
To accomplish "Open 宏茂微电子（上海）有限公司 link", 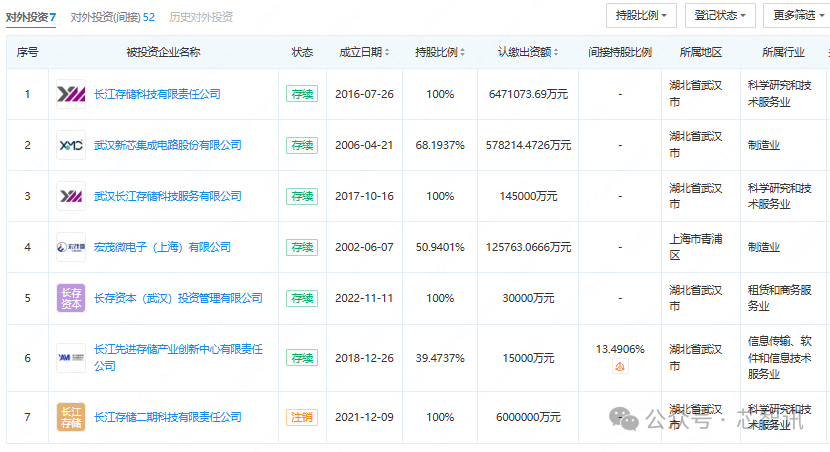I will pos(163,247).
